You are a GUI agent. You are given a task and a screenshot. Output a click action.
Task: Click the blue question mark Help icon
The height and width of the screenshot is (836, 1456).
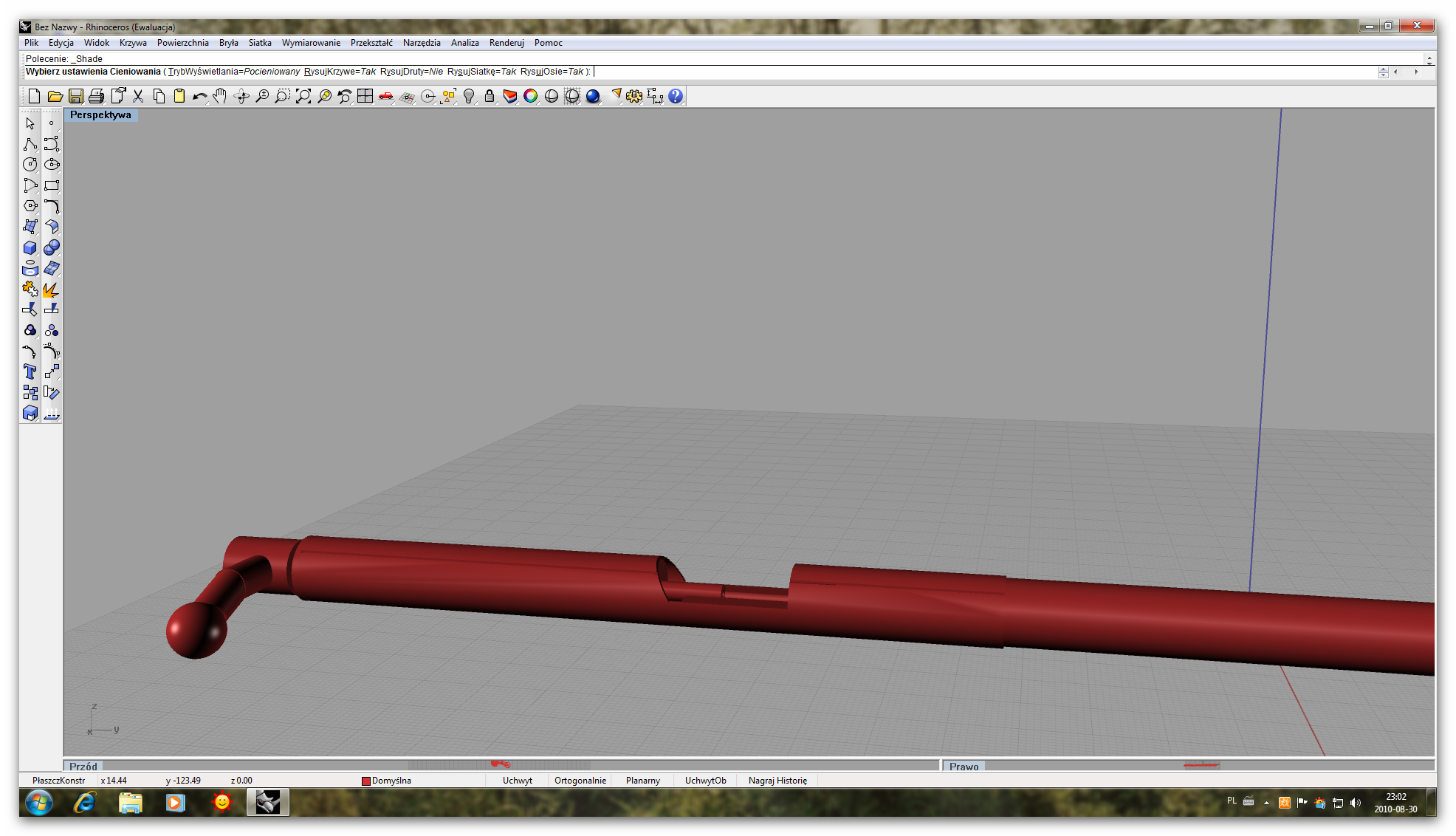coord(676,96)
